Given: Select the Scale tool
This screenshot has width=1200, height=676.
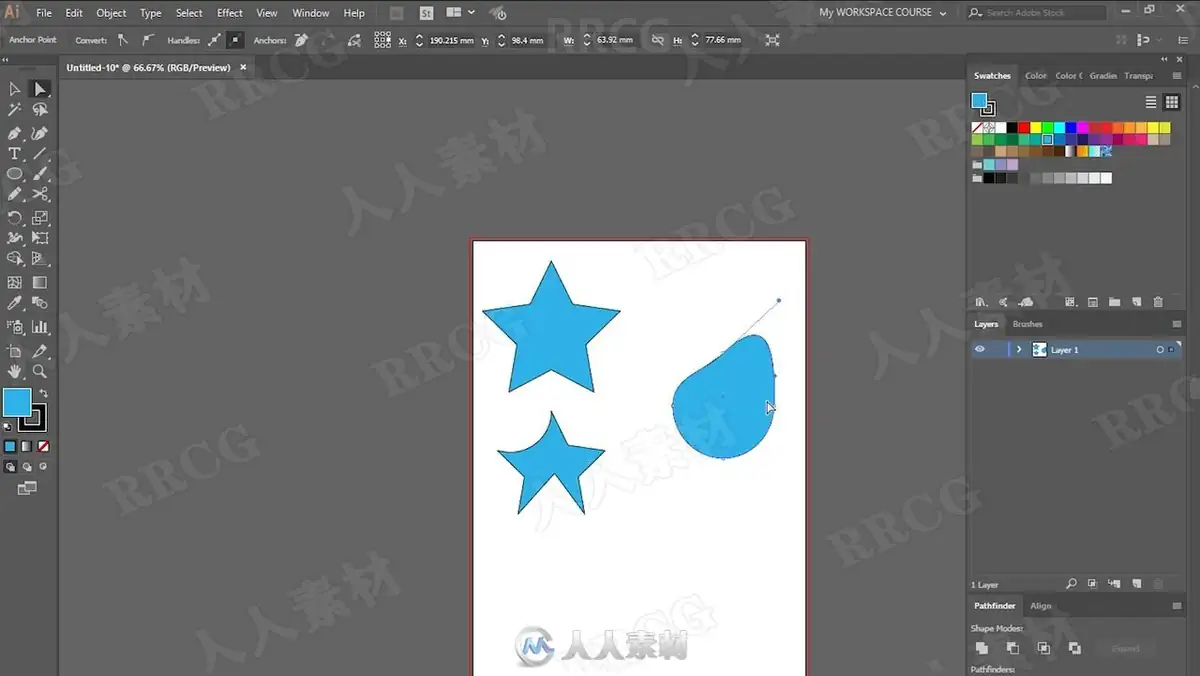Looking at the screenshot, I should click(x=40, y=218).
